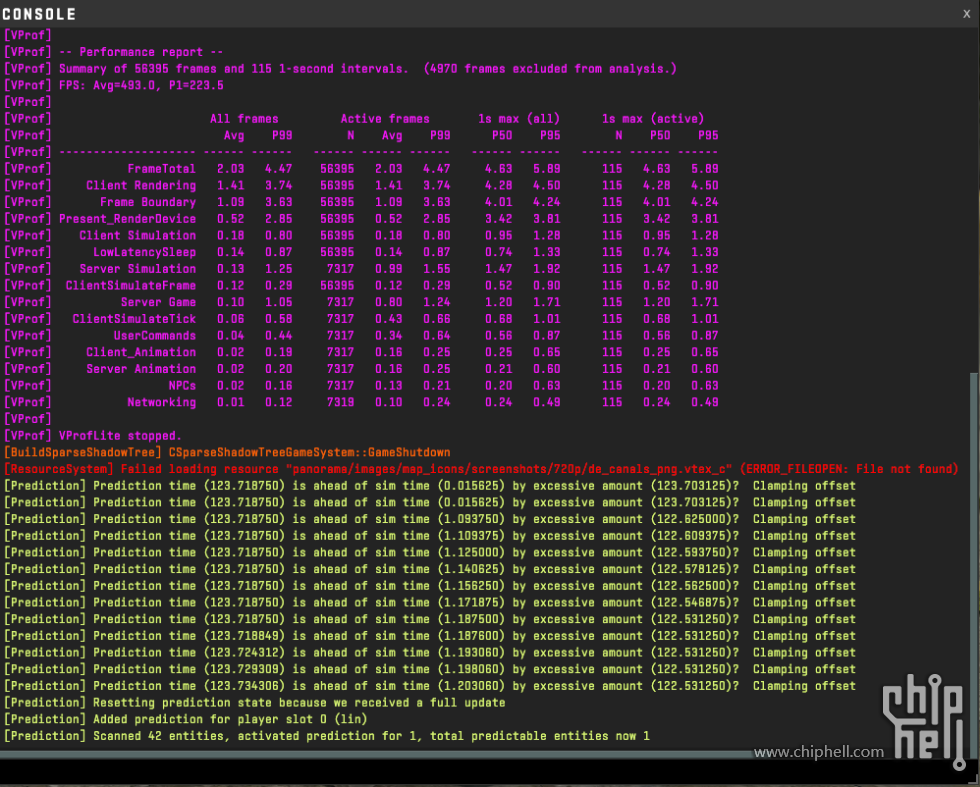Click the Client Rendering row label
Screen dimensions: 980x787
pyautogui.click(x=140, y=186)
